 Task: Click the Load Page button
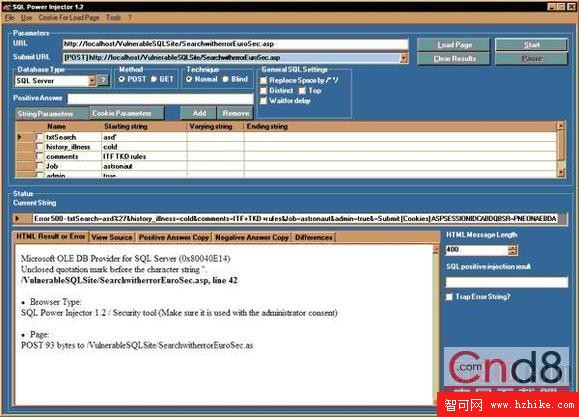(x=454, y=45)
